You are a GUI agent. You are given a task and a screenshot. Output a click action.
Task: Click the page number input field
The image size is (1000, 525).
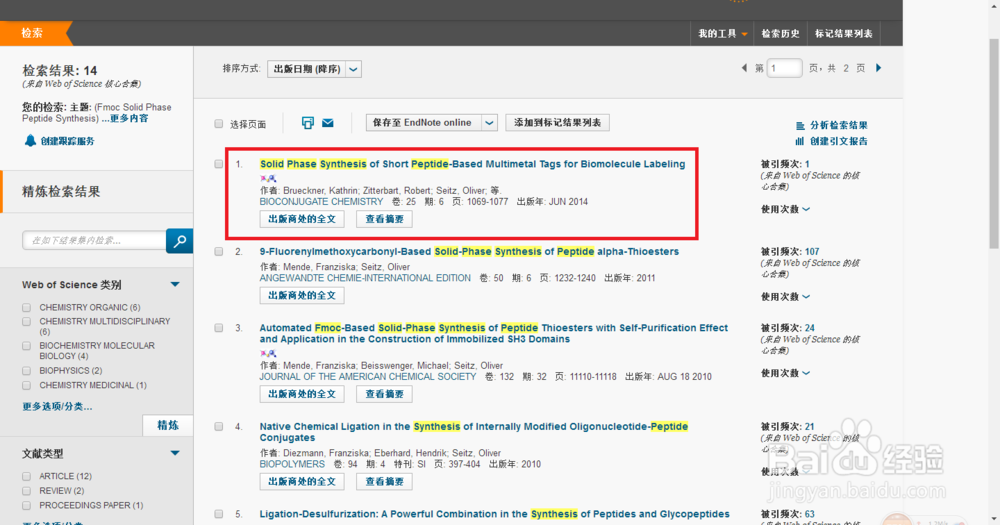[x=784, y=68]
